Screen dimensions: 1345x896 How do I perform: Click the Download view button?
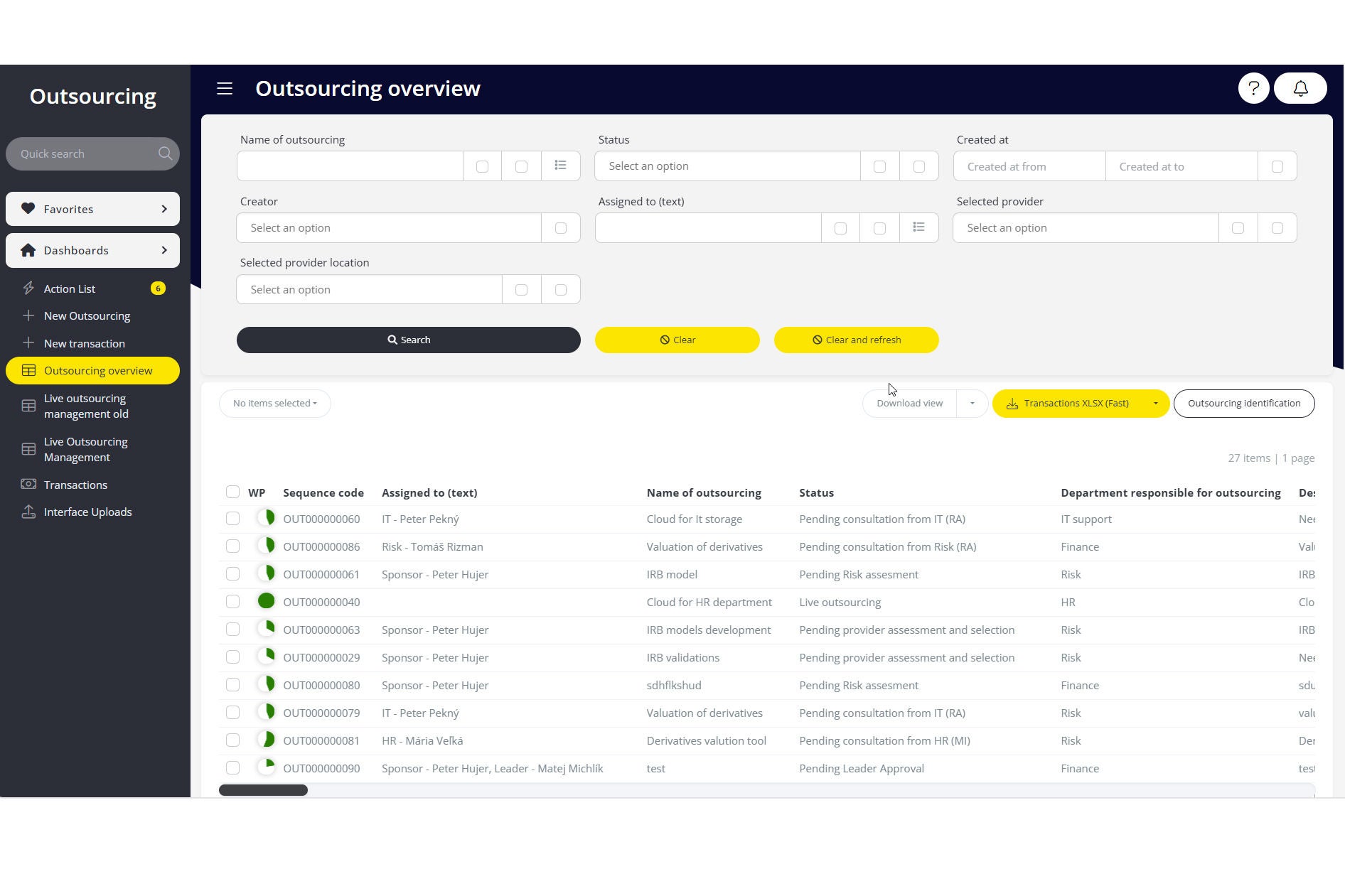910,403
